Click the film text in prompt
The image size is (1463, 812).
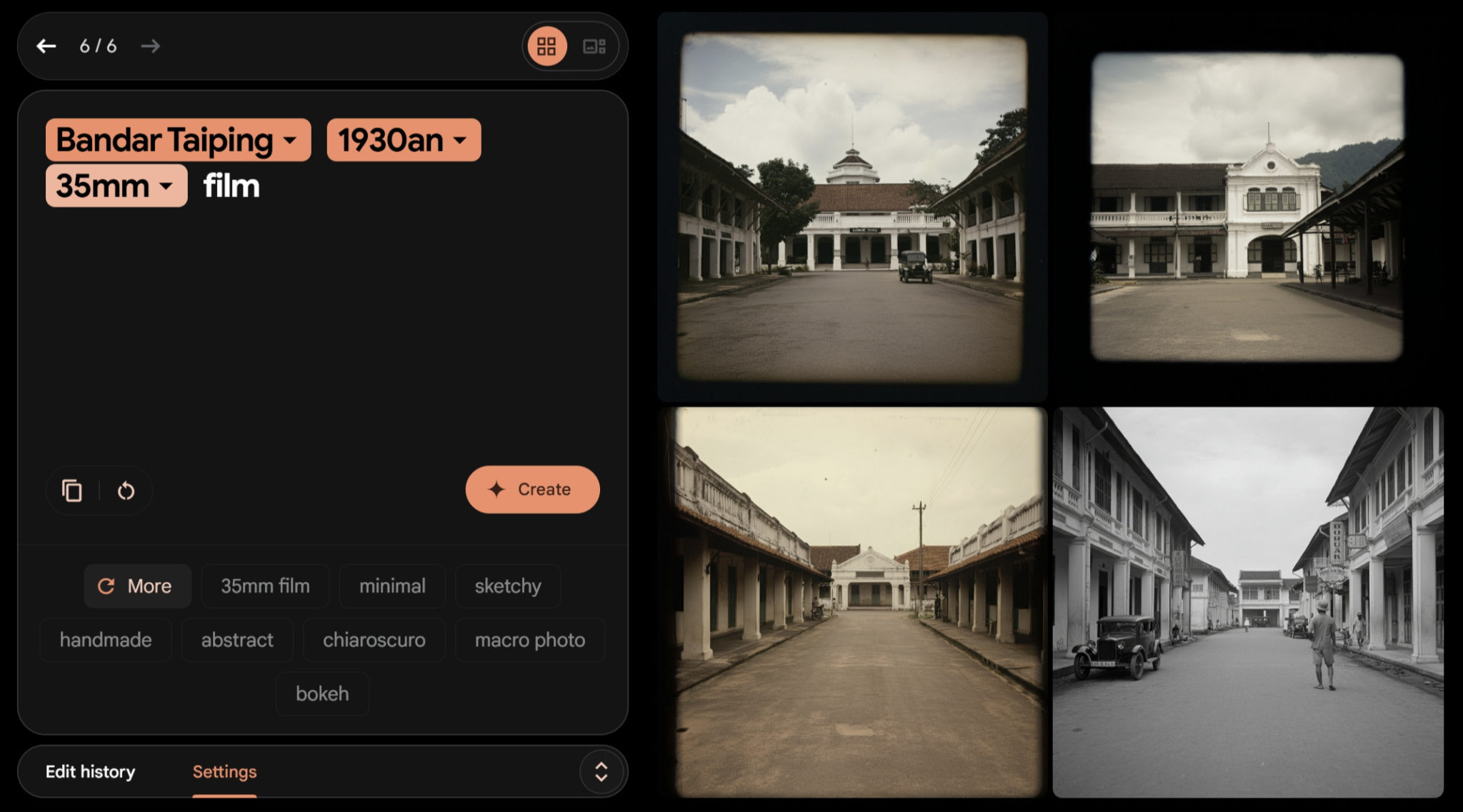coord(231,186)
